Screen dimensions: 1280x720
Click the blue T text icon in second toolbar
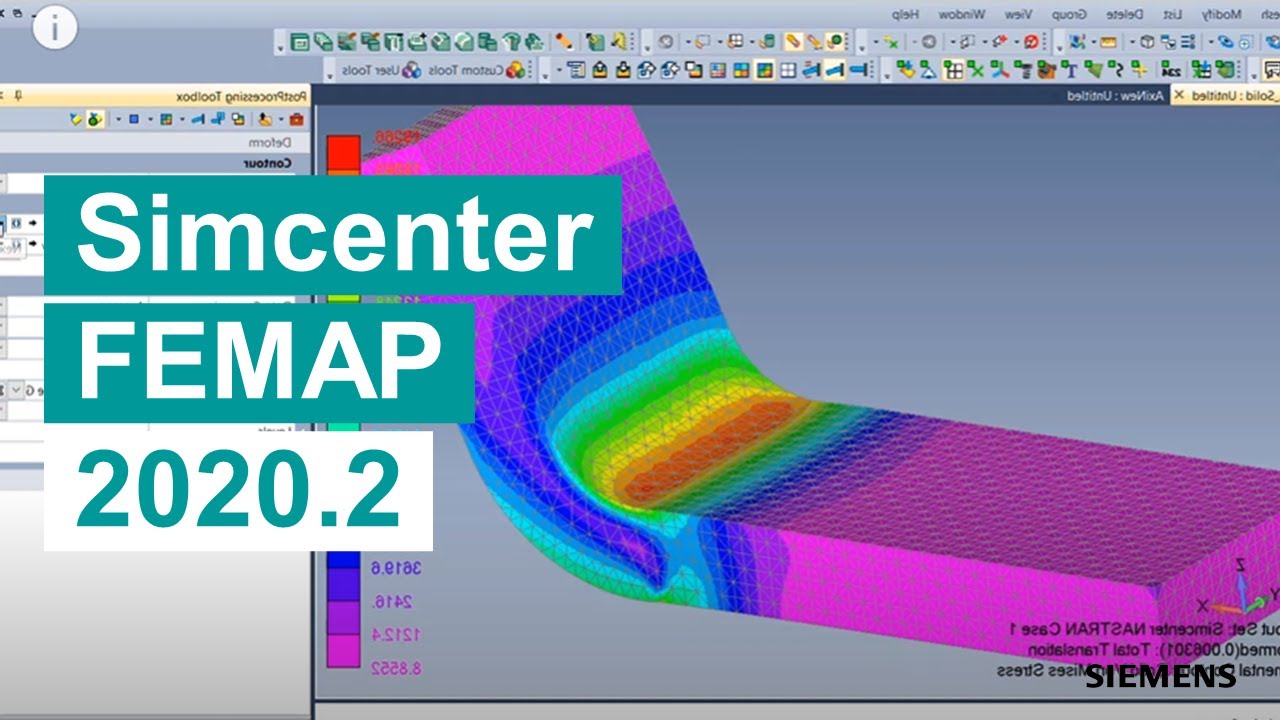(x=1072, y=71)
